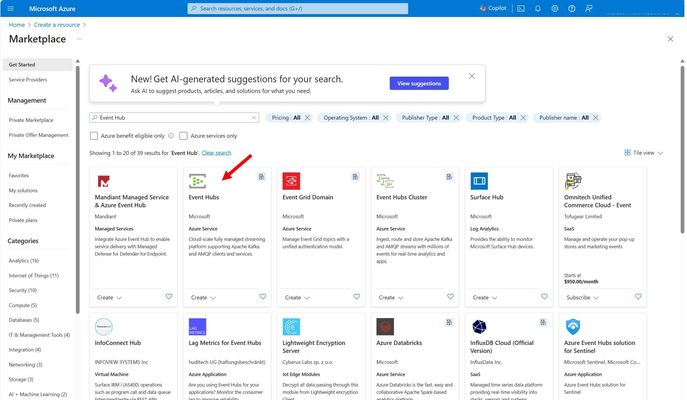Clear the Event Hub search box text
The image size is (687, 400).
coord(254,118)
